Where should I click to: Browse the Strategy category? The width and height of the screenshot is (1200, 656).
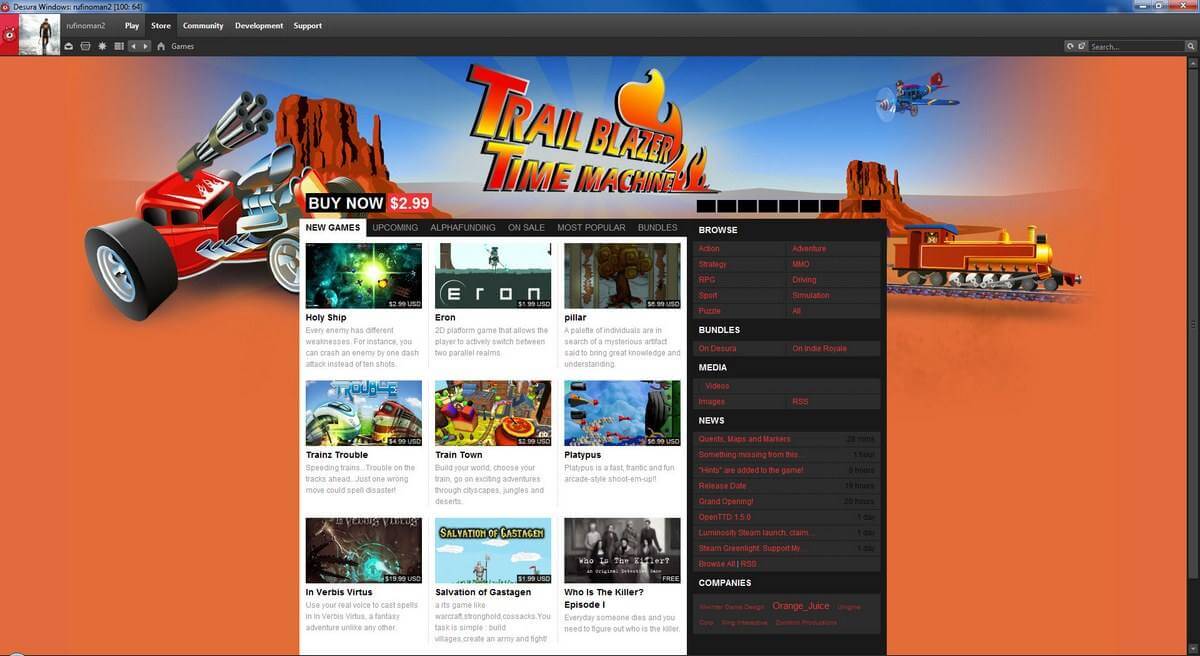pyautogui.click(x=713, y=264)
